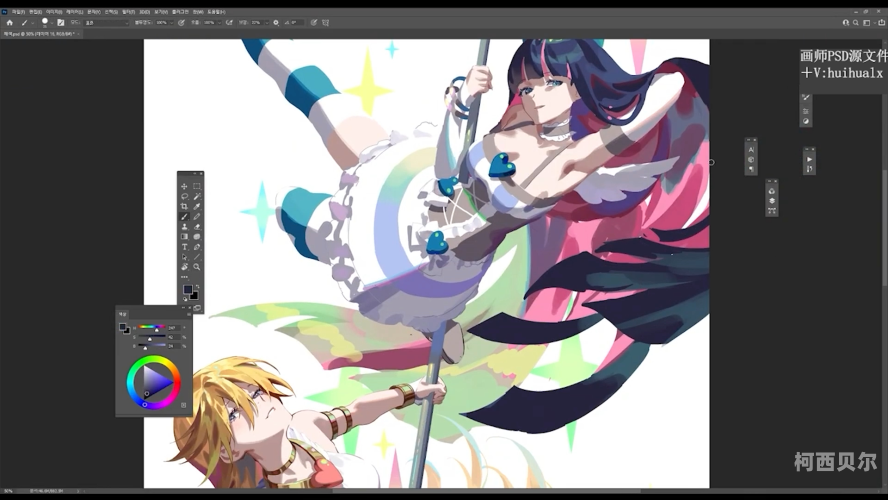888x500 pixels.
Task: Open the Character panel icon
Action: coord(751,149)
